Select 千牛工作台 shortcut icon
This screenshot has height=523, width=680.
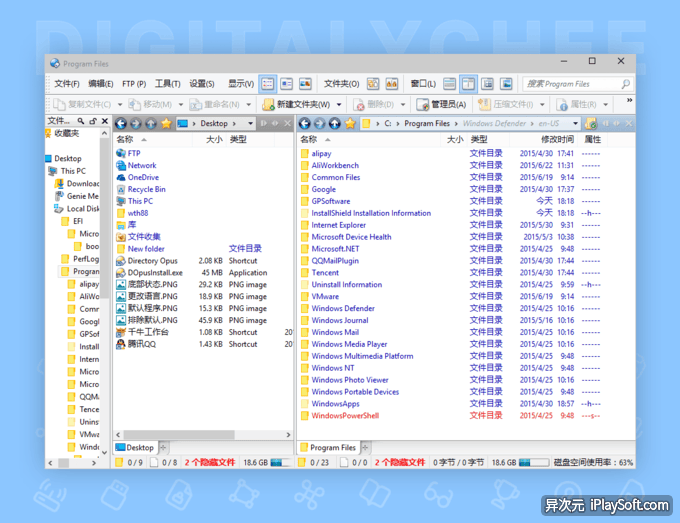121,332
